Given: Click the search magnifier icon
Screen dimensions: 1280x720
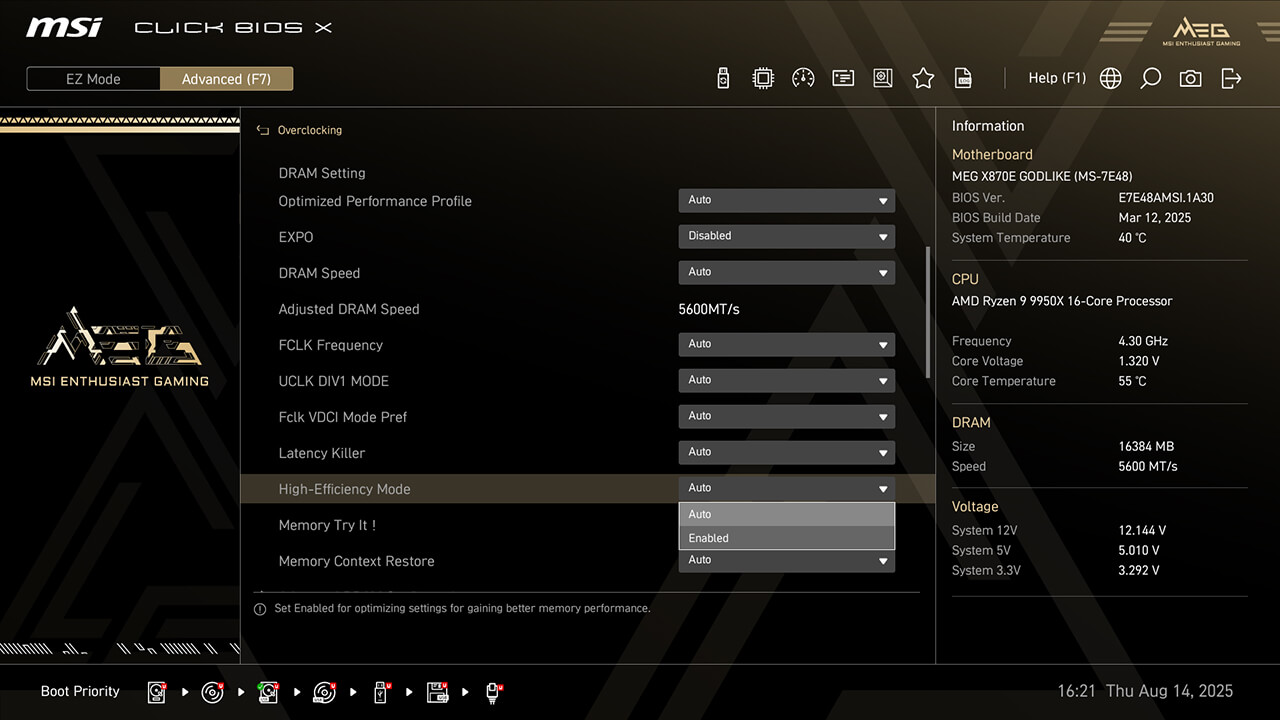Looking at the screenshot, I should coord(1150,78).
